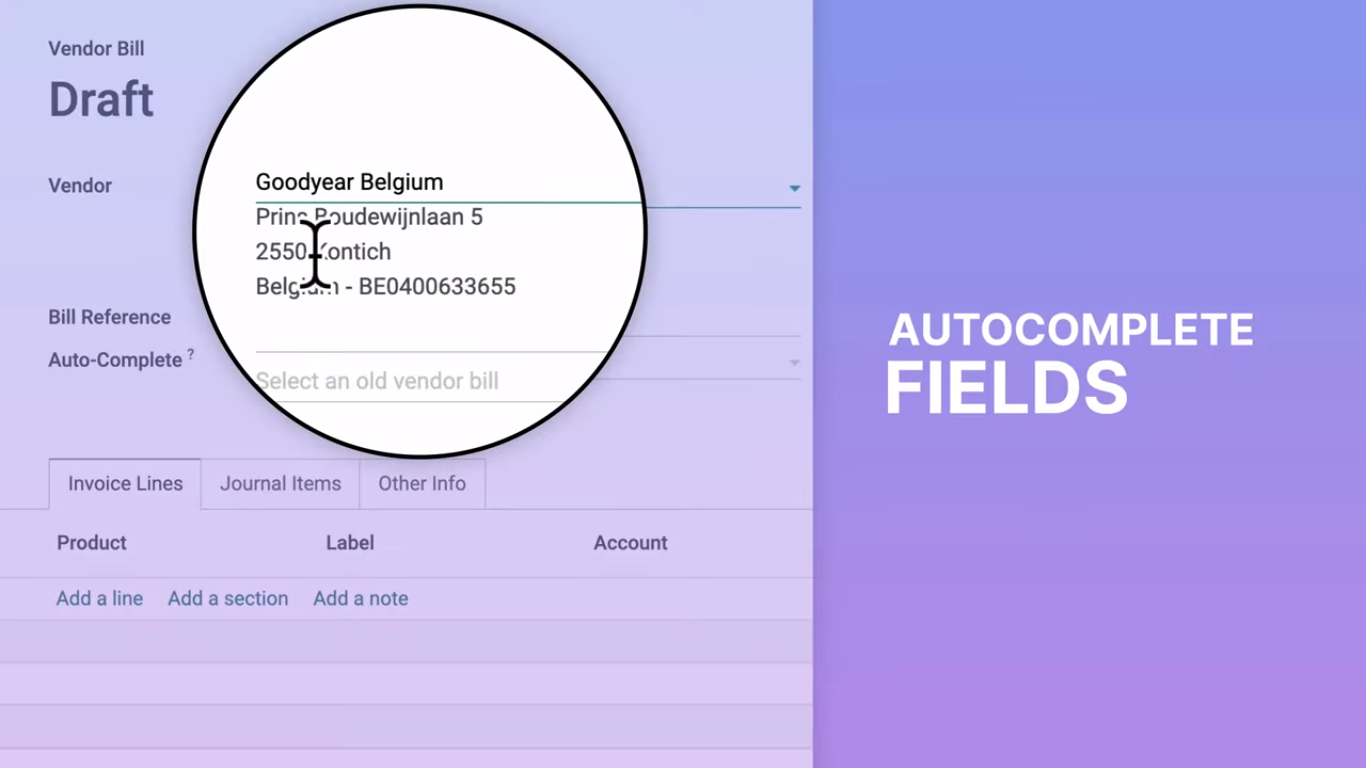Click the Auto-Complete help question mark
Viewport: 1366px width, 768px height.
191,354
